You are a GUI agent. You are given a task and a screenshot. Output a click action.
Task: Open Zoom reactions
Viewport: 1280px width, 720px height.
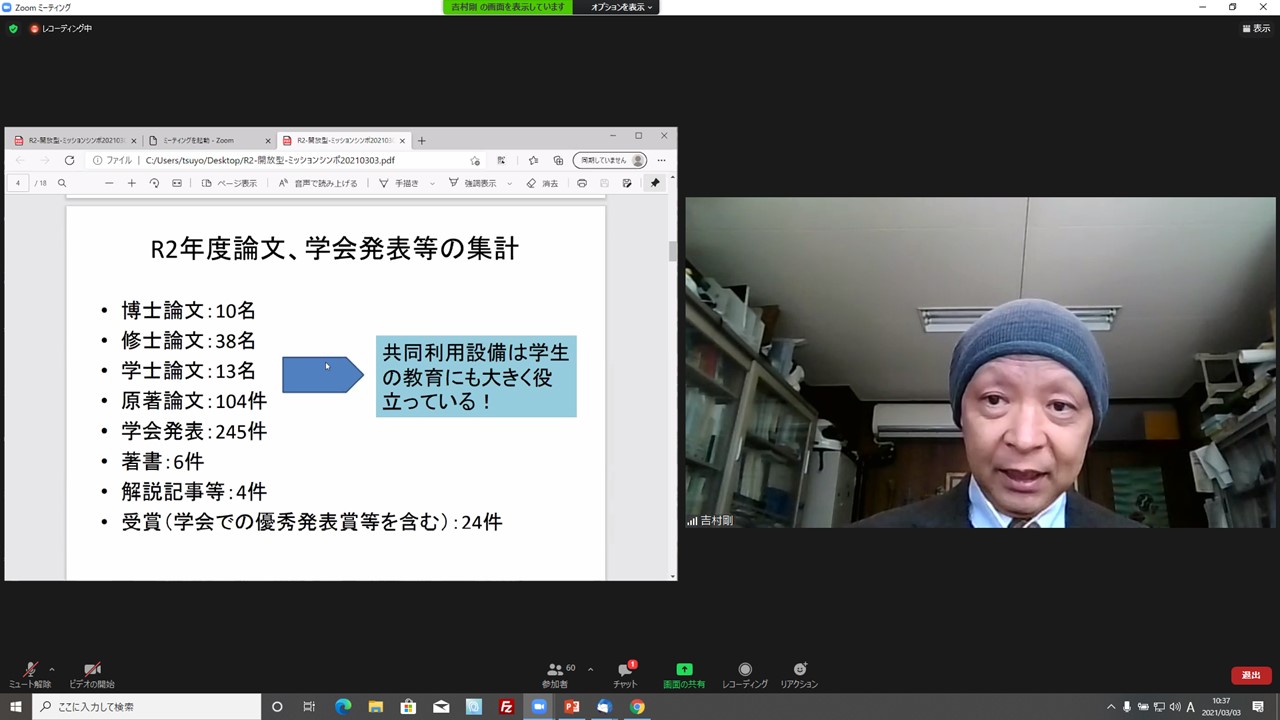(799, 675)
